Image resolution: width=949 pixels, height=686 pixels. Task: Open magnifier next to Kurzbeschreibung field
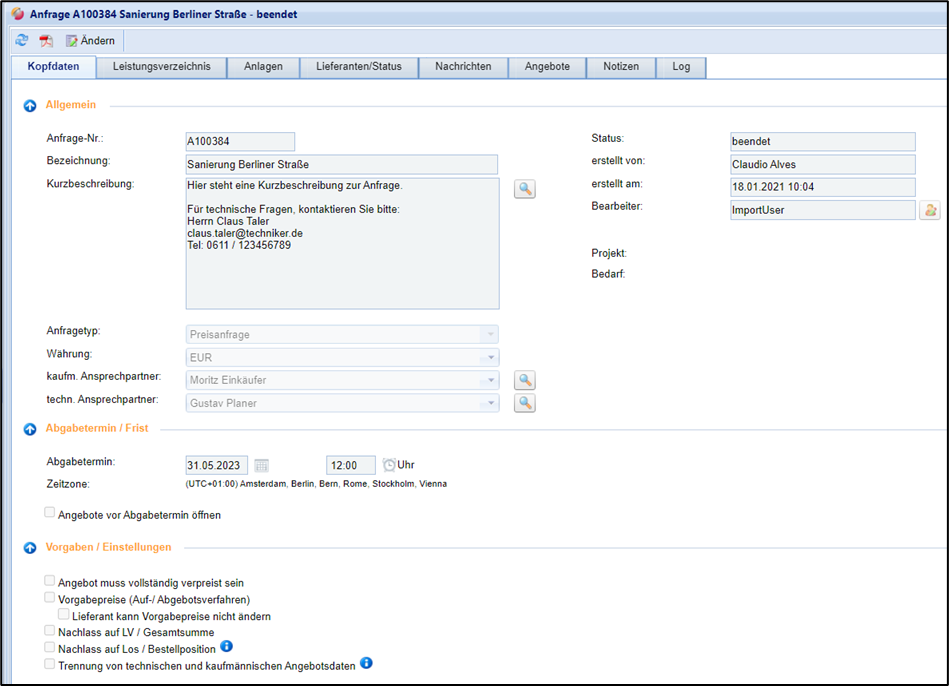click(x=525, y=189)
